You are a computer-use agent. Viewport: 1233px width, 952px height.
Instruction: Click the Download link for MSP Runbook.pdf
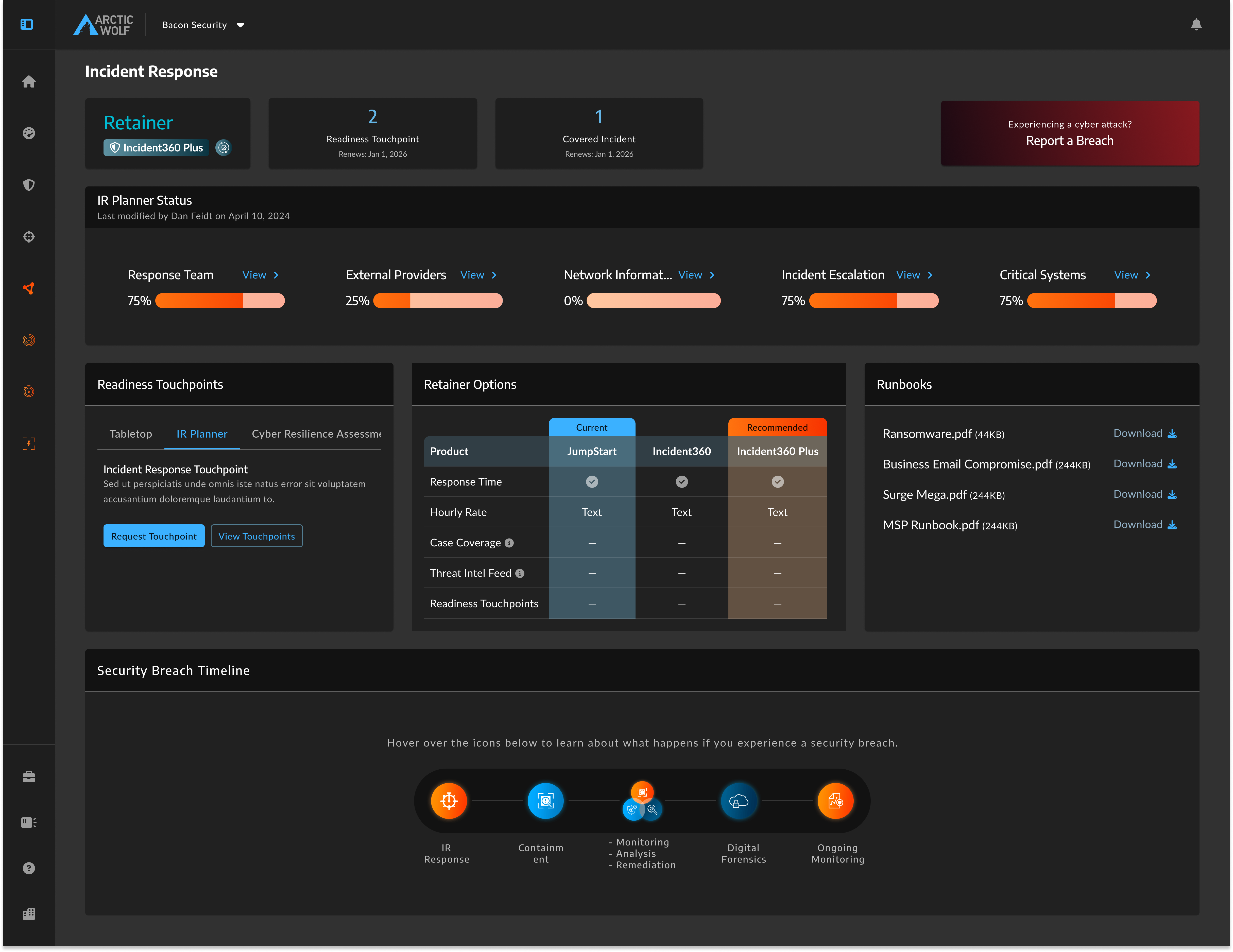click(1138, 525)
